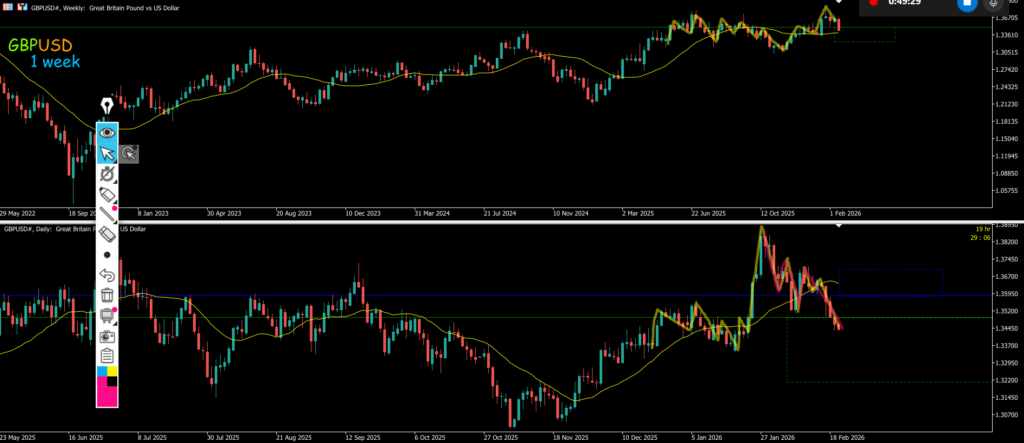Open the whiteboard screen options
The image size is (1024, 443).
click(107, 315)
